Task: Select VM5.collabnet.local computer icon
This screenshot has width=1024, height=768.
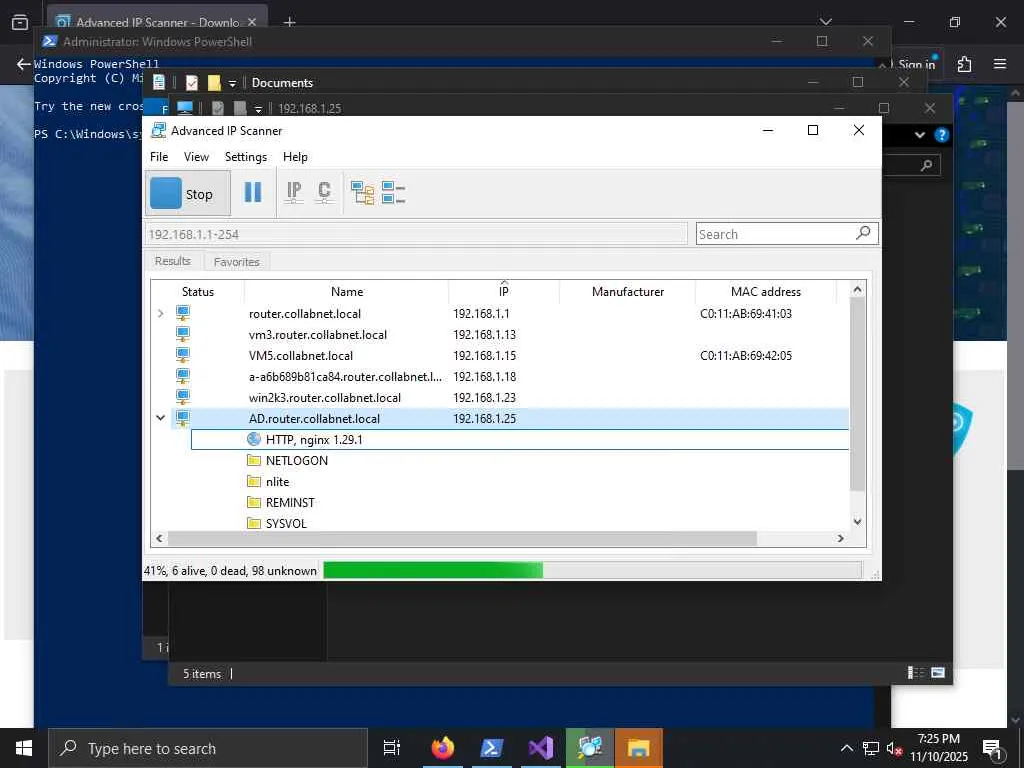Action: [183, 355]
